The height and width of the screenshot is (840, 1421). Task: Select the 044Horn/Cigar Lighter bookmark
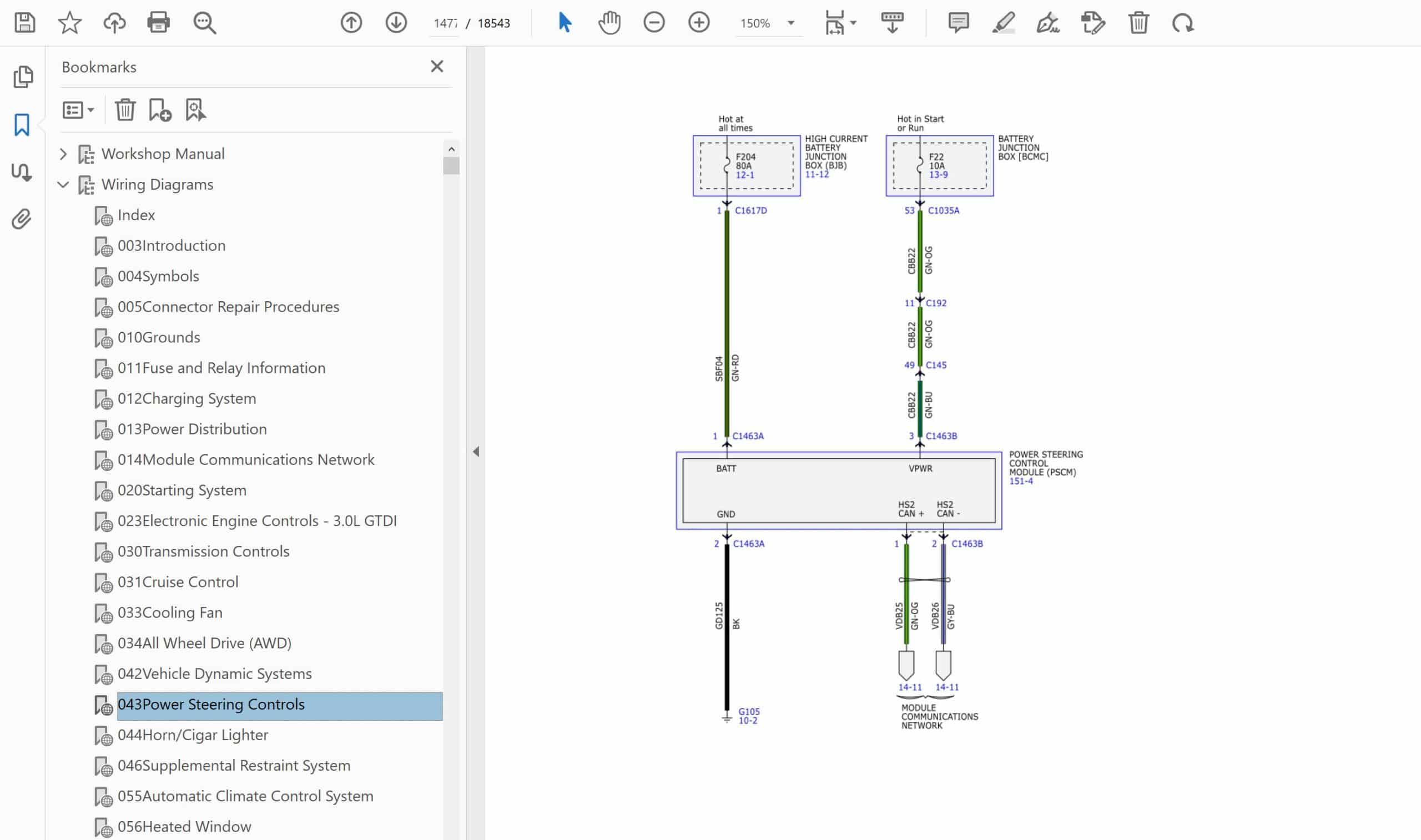tap(193, 735)
